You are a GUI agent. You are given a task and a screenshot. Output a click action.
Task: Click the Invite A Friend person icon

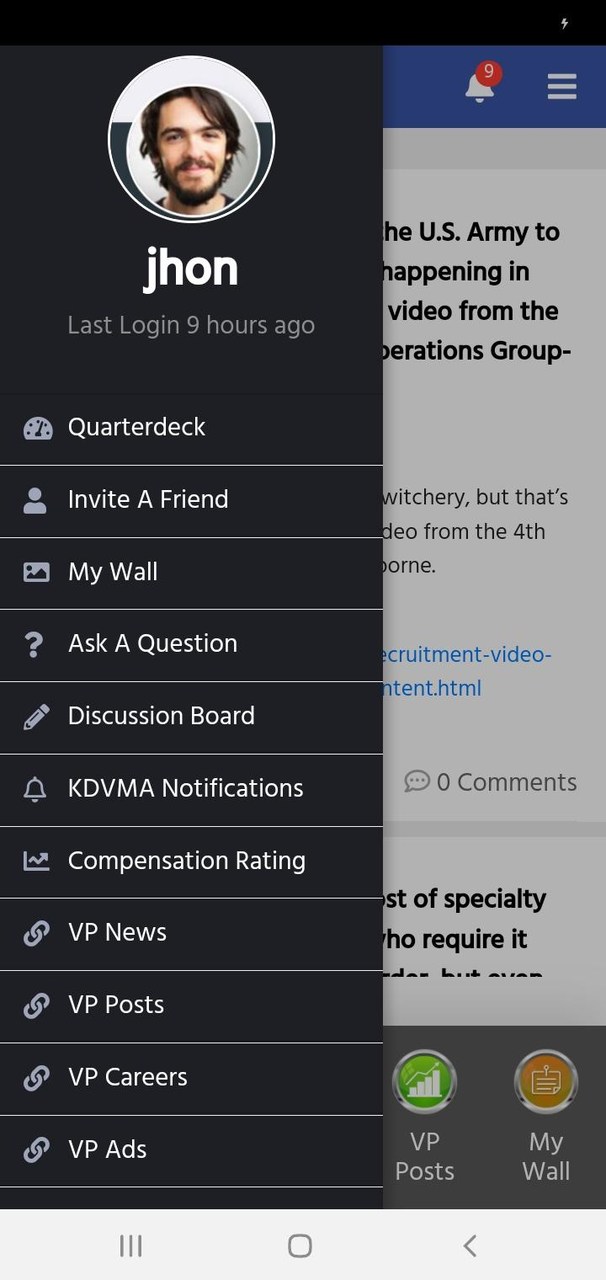click(37, 499)
